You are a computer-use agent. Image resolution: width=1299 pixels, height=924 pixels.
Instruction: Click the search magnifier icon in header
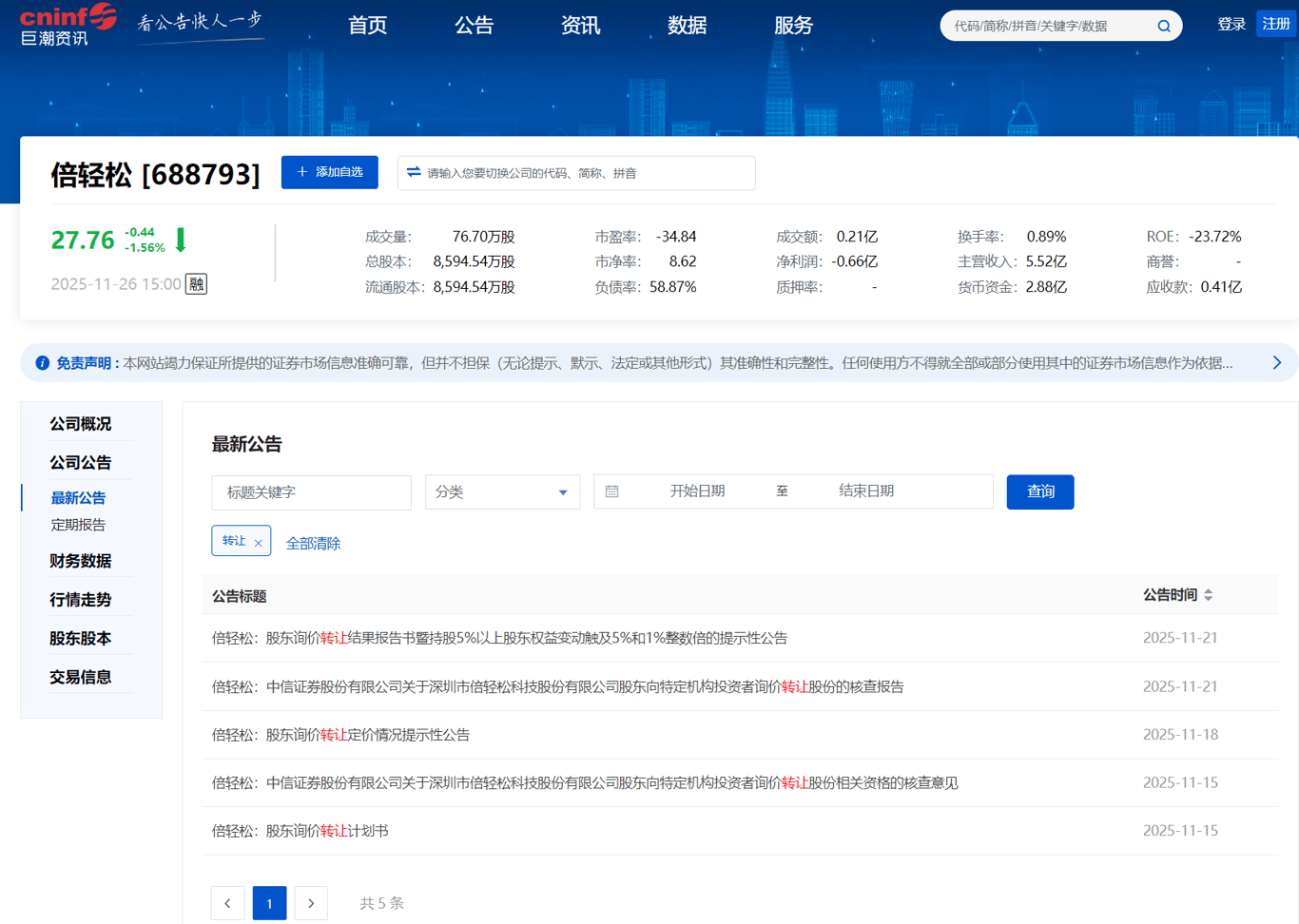pos(1164,26)
